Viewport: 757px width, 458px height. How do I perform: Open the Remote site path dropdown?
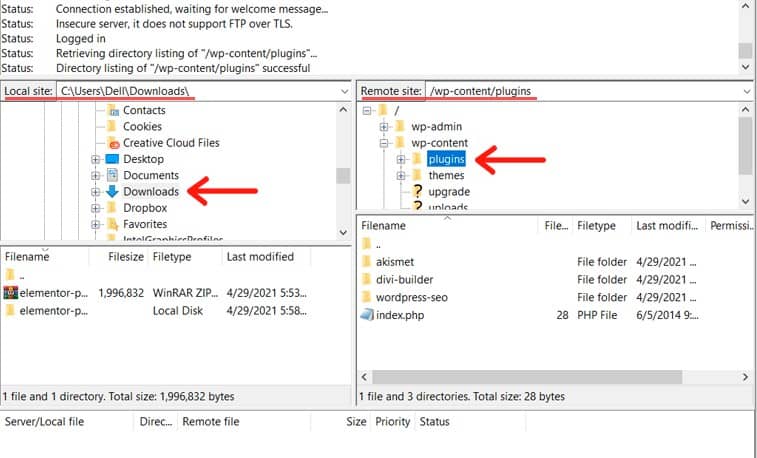pos(747,92)
